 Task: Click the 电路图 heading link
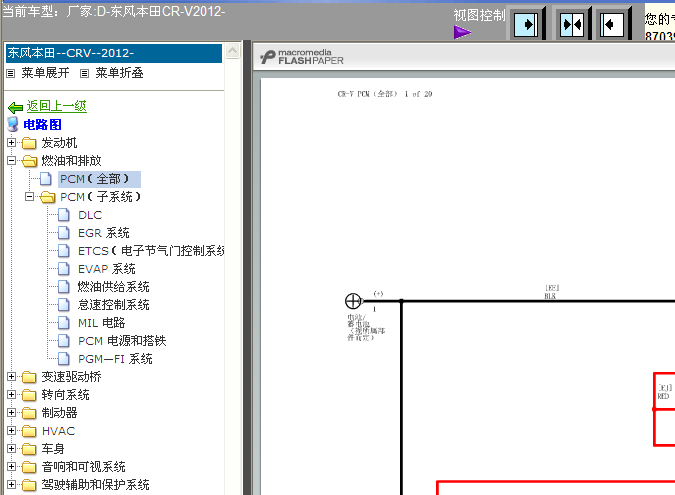(42, 125)
